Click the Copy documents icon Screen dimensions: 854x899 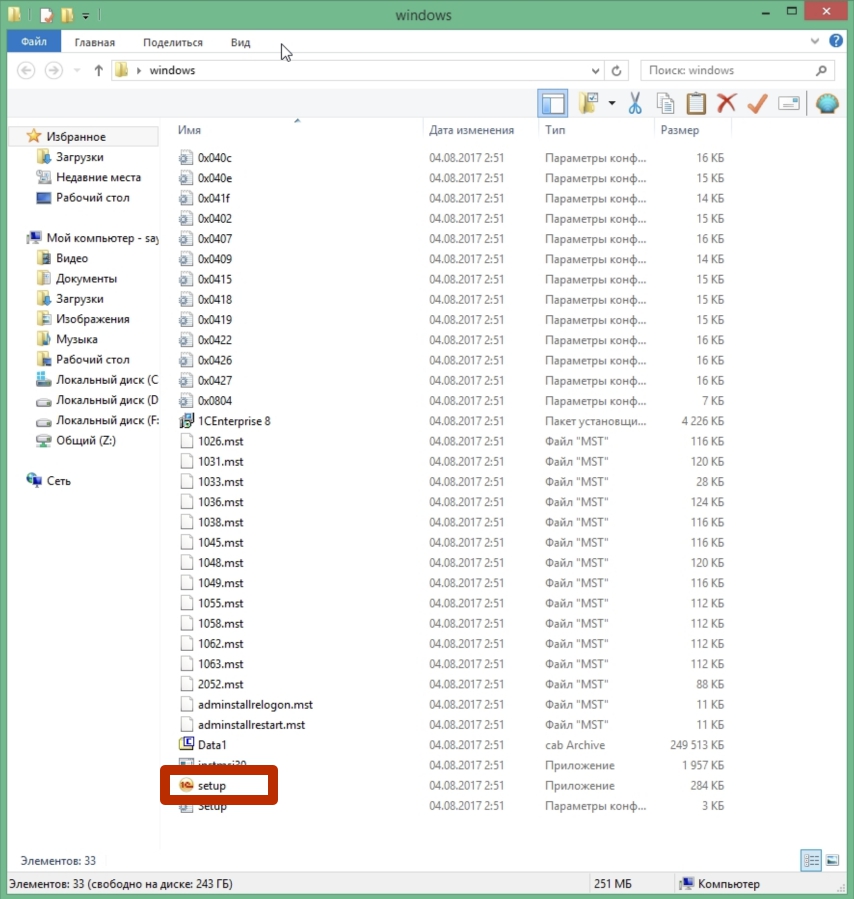click(x=666, y=103)
